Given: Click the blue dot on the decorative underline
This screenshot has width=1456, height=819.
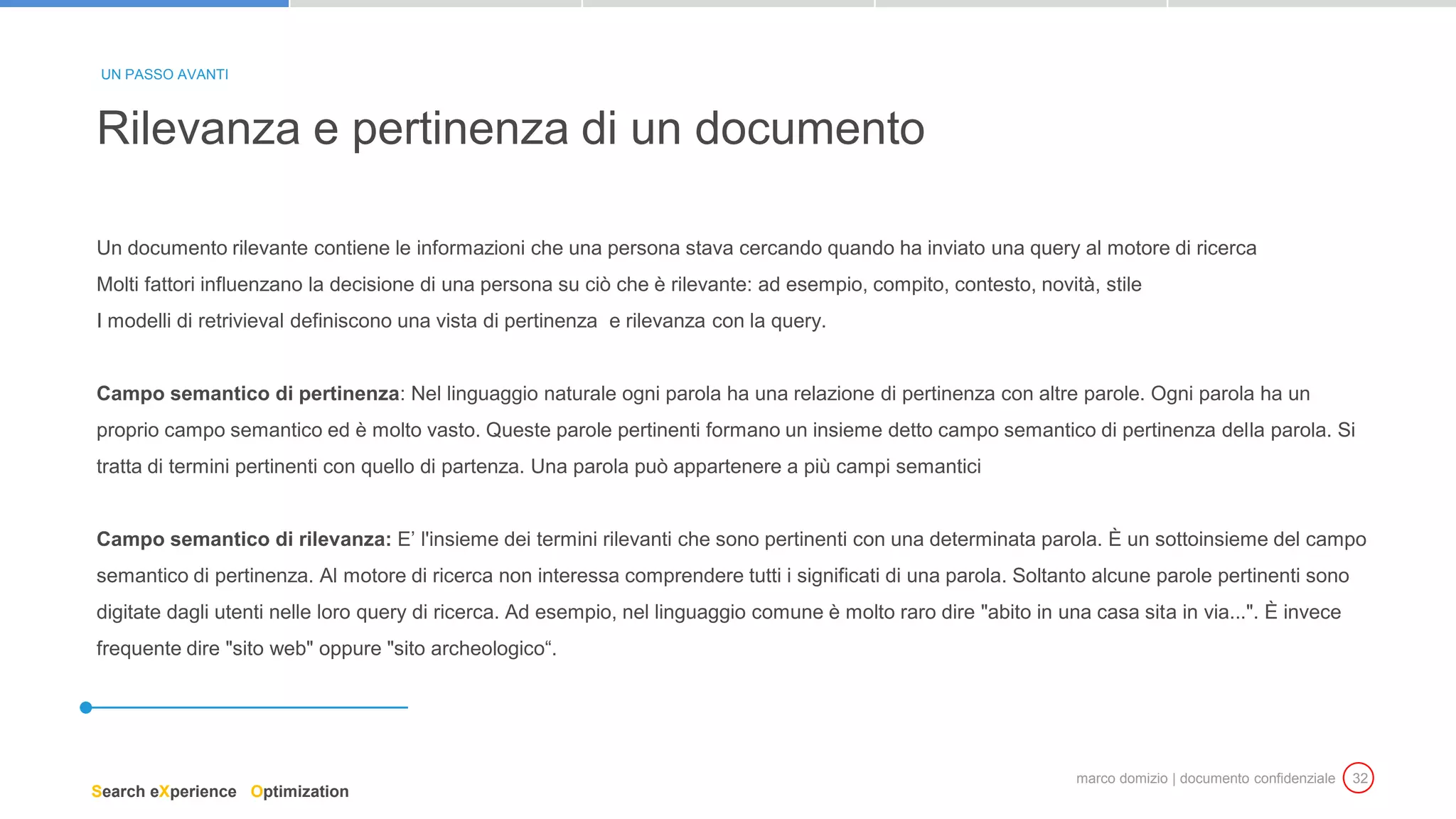Looking at the screenshot, I should (x=86, y=707).
